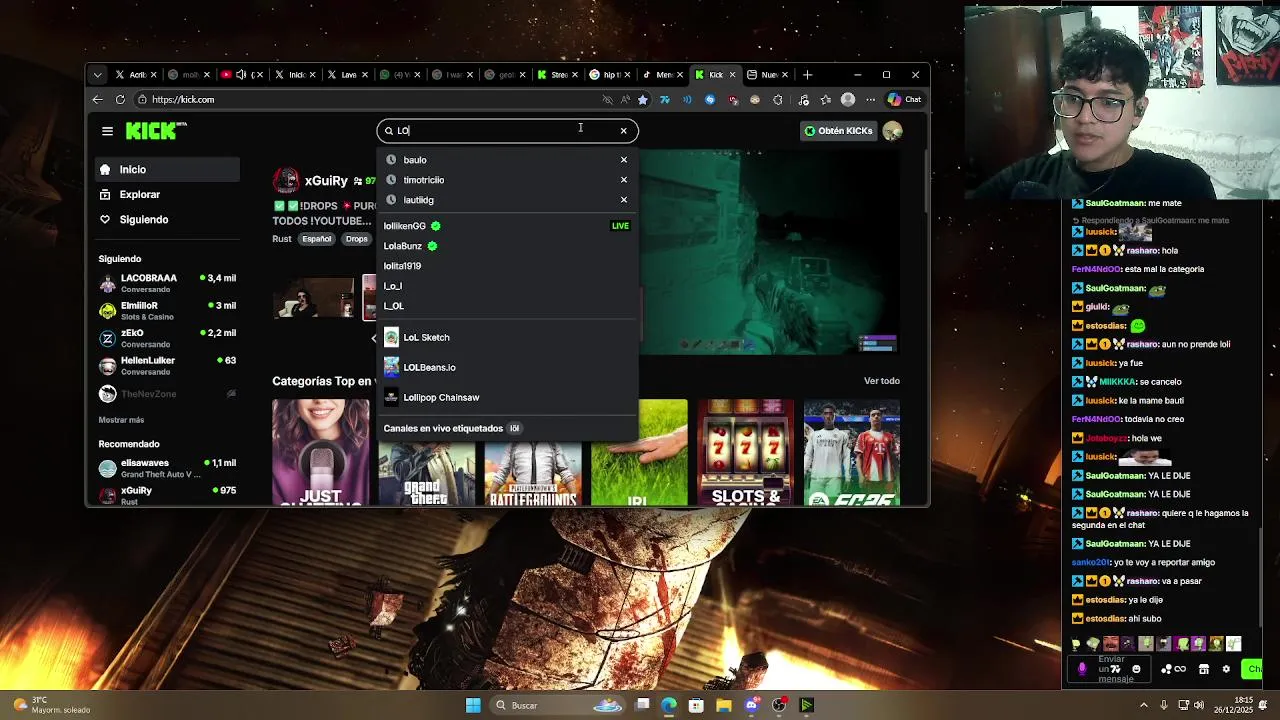
Task: Open the Just Chatting category card
Action: click(x=320, y=452)
